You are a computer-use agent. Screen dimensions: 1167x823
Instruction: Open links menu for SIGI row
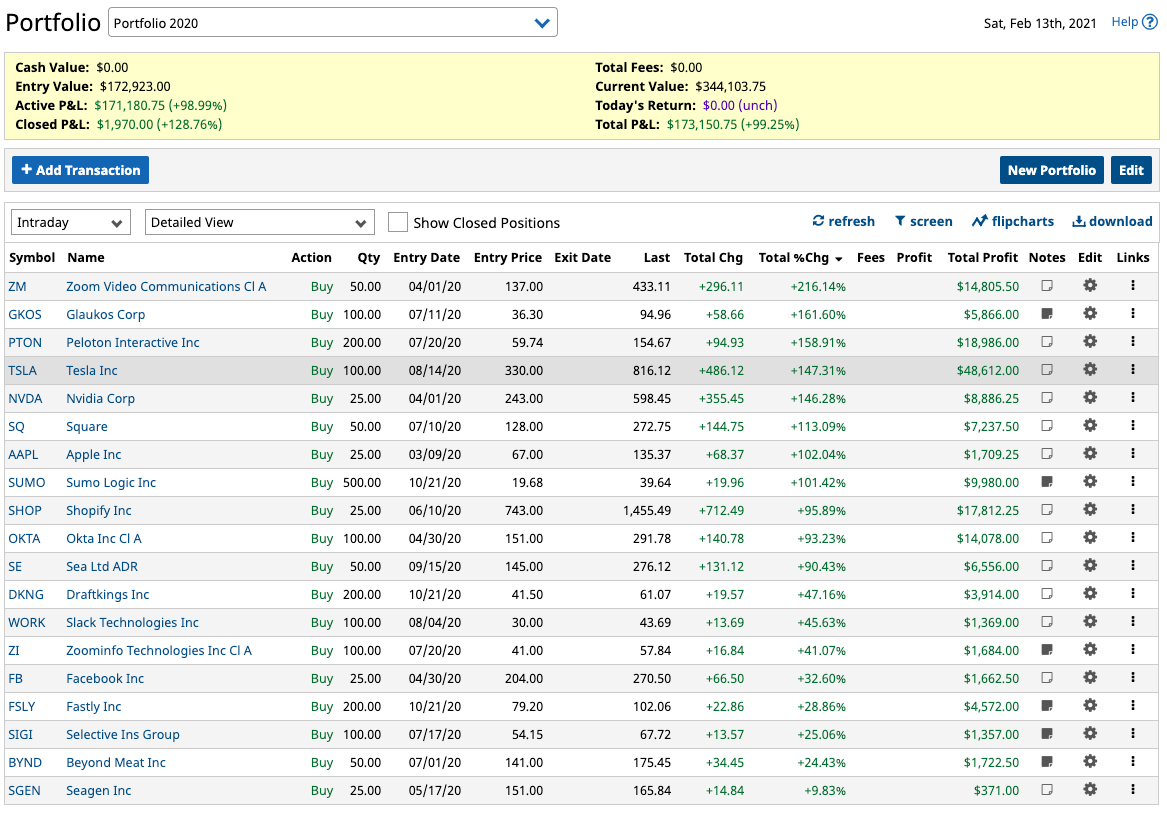(1133, 734)
